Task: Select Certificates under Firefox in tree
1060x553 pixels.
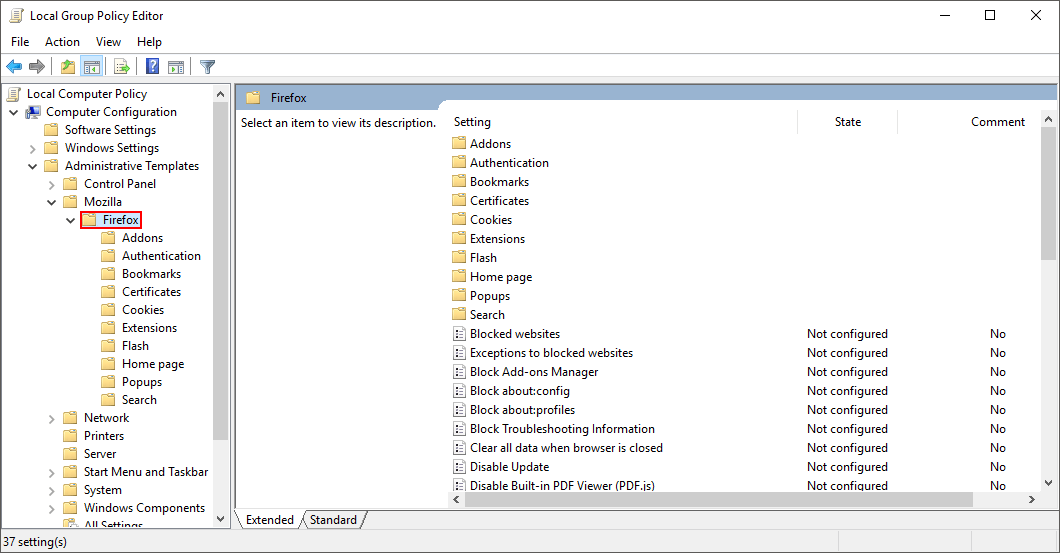Action: [x=151, y=292]
